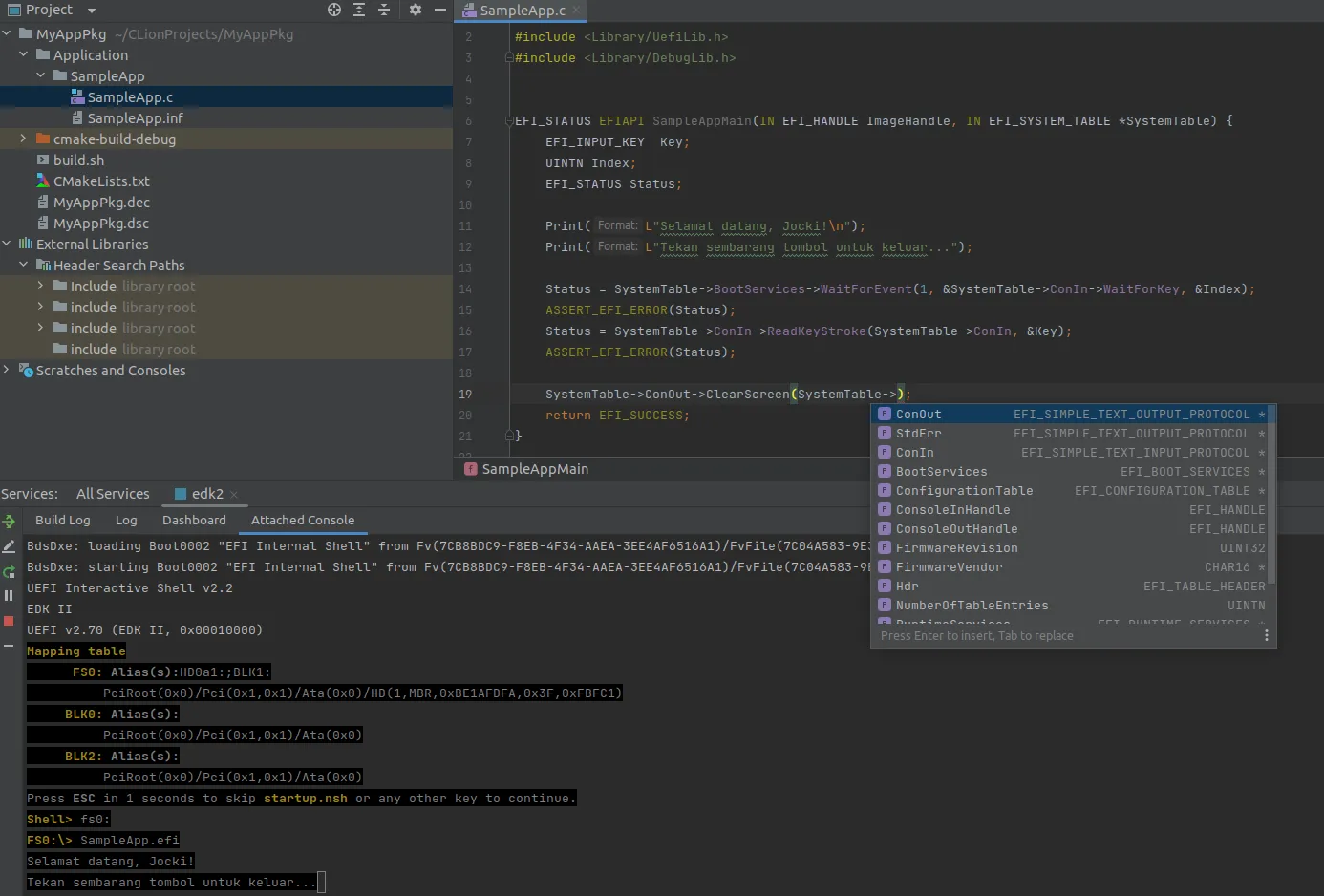Collapse the External Libraries node
Screen dimensions: 1324x896
pyautogui.click(x=7, y=244)
